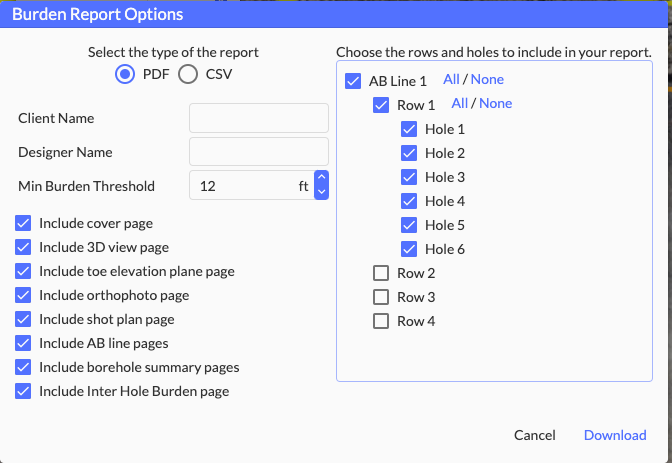Click the Client Name text field
The image size is (672, 463).
coord(259,118)
